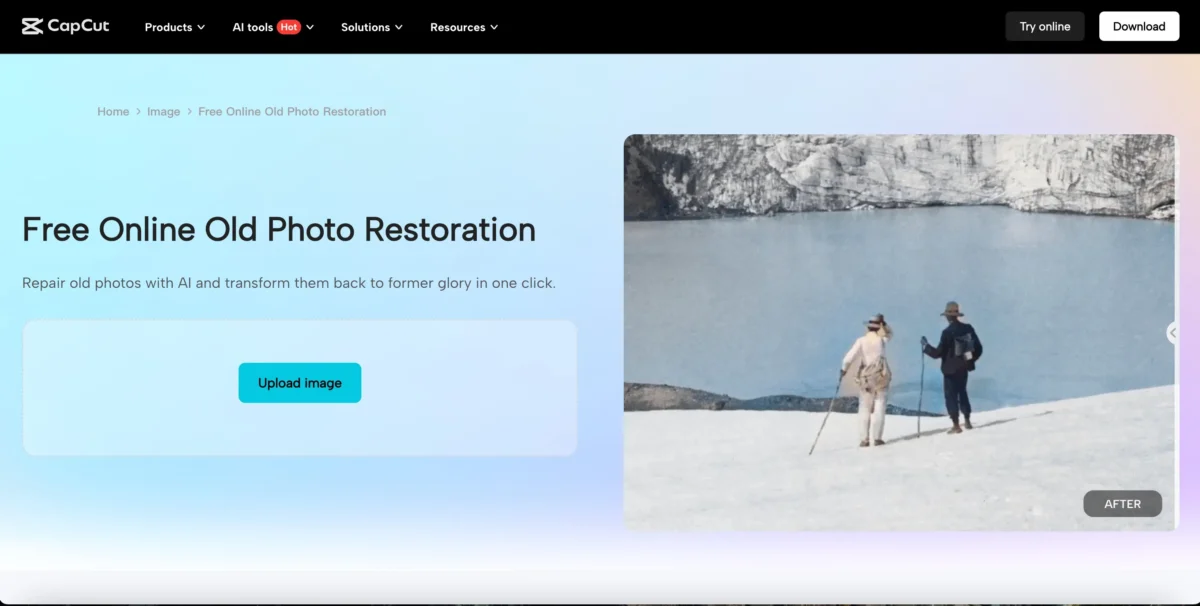This screenshot has height=606, width=1200.
Task: Select the Free Online Old Photo Restoration breadcrumb
Action: 292,112
